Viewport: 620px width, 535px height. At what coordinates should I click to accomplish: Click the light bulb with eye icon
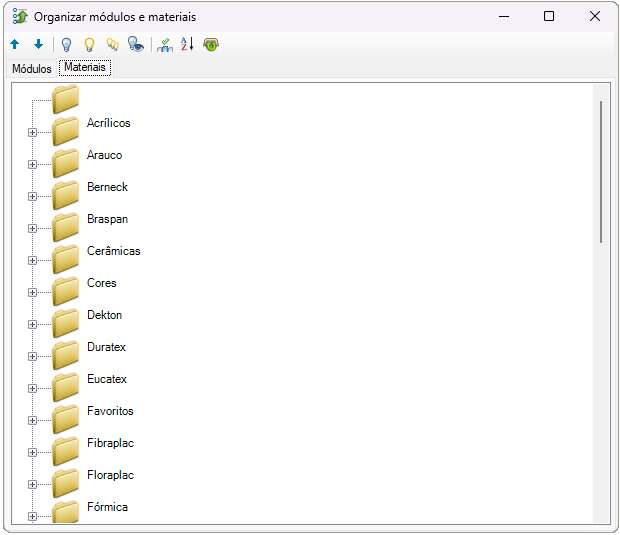pos(136,44)
